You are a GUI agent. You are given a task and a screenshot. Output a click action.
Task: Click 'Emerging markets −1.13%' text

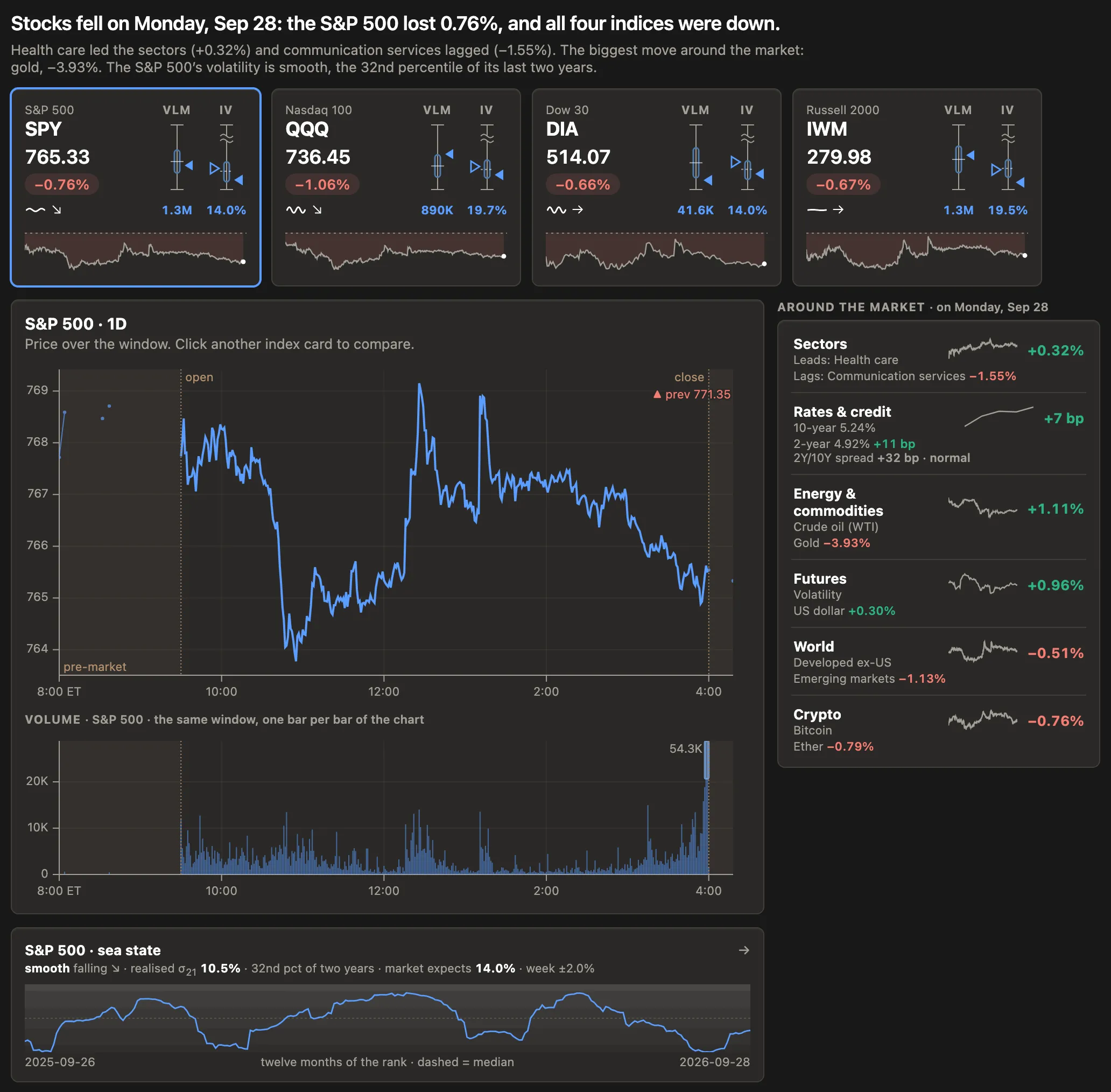869,678
